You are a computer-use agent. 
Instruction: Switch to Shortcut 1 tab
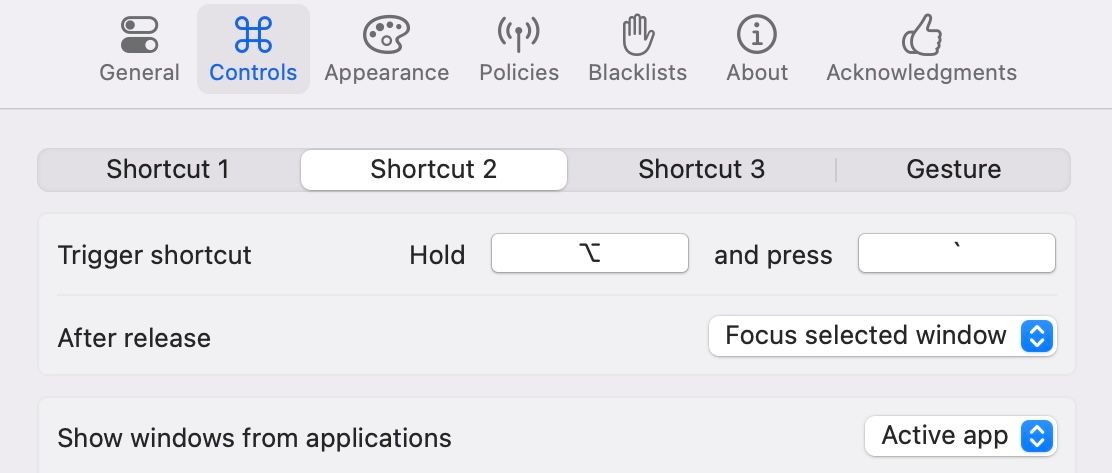click(168, 169)
